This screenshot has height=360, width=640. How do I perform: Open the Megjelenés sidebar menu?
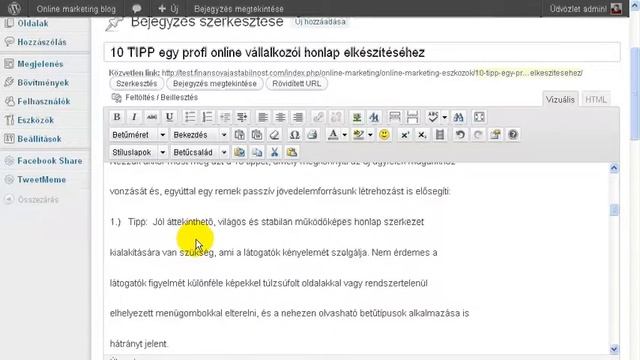(40, 64)
